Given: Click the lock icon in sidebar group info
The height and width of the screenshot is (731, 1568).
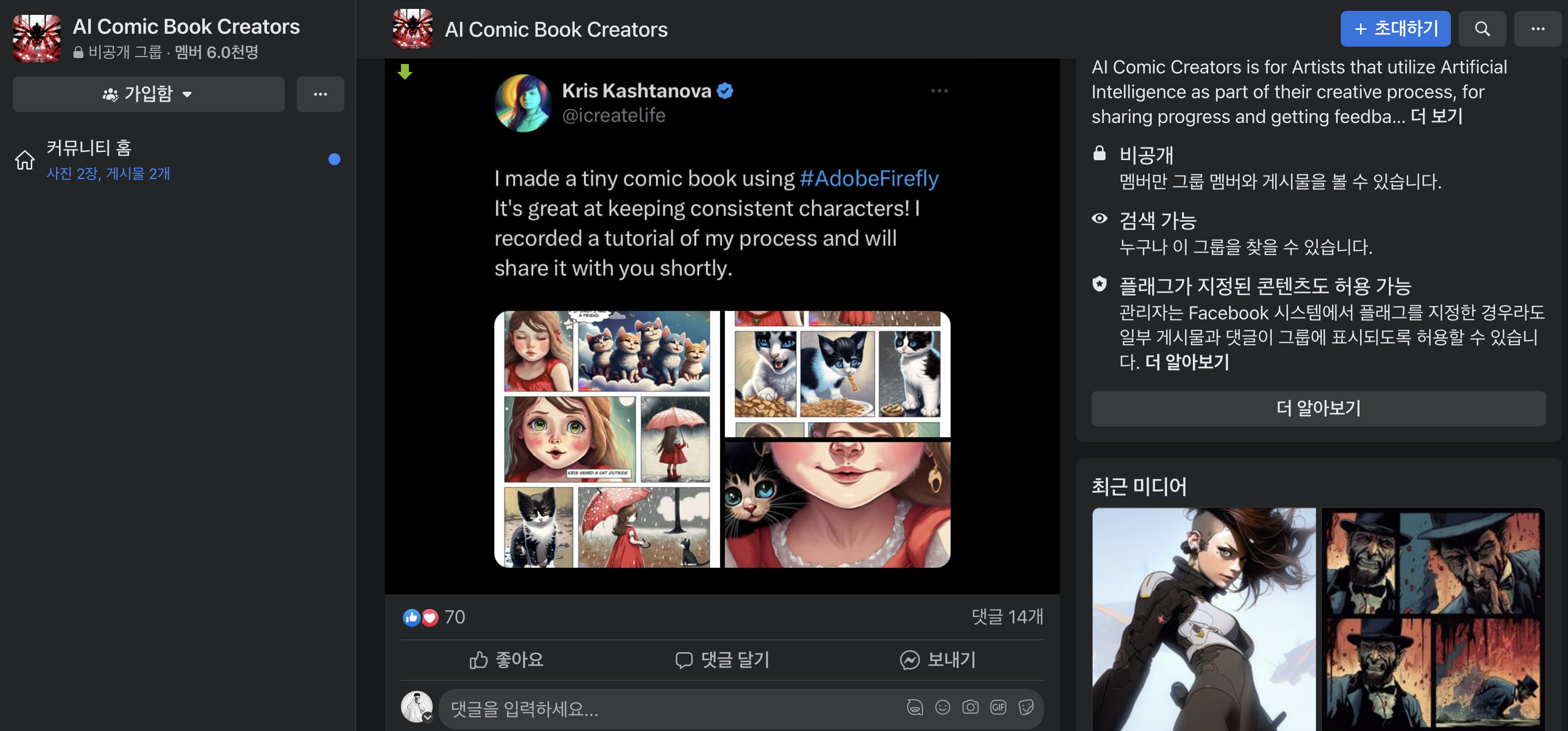Looking at the screenshot, I should tap(78, 53).
